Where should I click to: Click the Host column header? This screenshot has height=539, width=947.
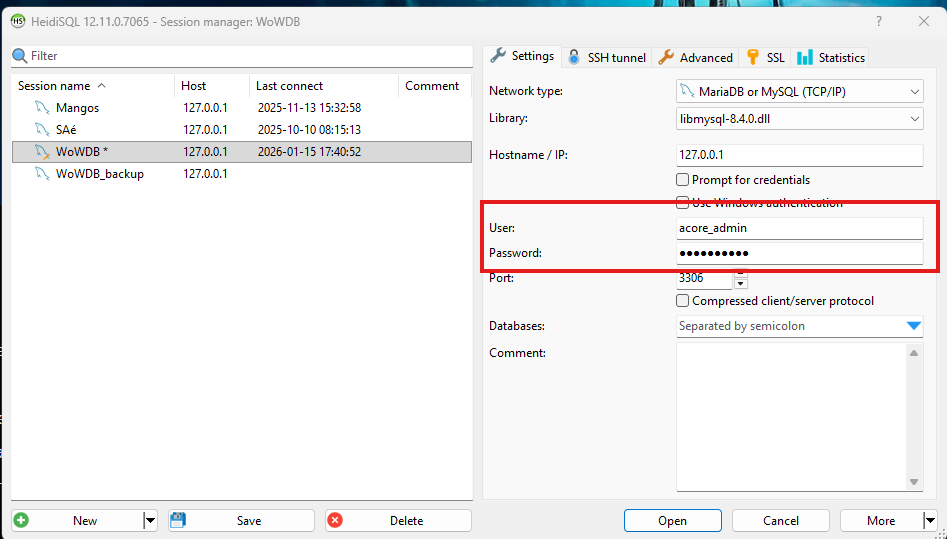[211, 86]
